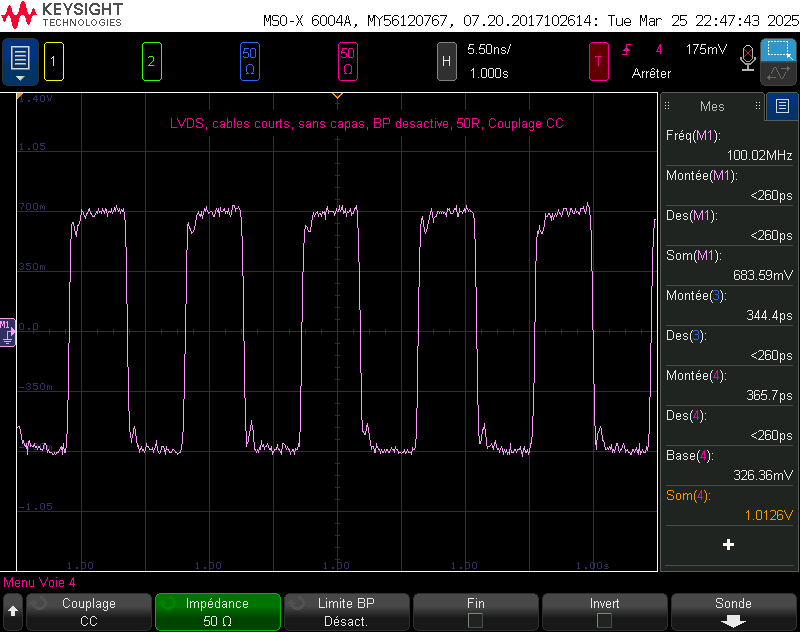This screenshot has height=632, width=800.
Task: Open the main menu list icon
Action: click(x=20, y=62)
